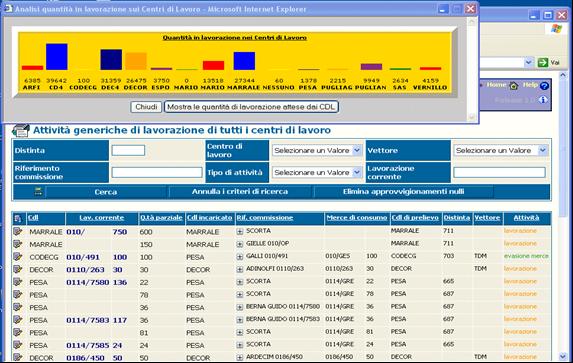This screenshot has width=573, height=363.
Task: Open edit icon for CODECG 010/491 row
Action: pyautogui.click(x=18, y=257)
